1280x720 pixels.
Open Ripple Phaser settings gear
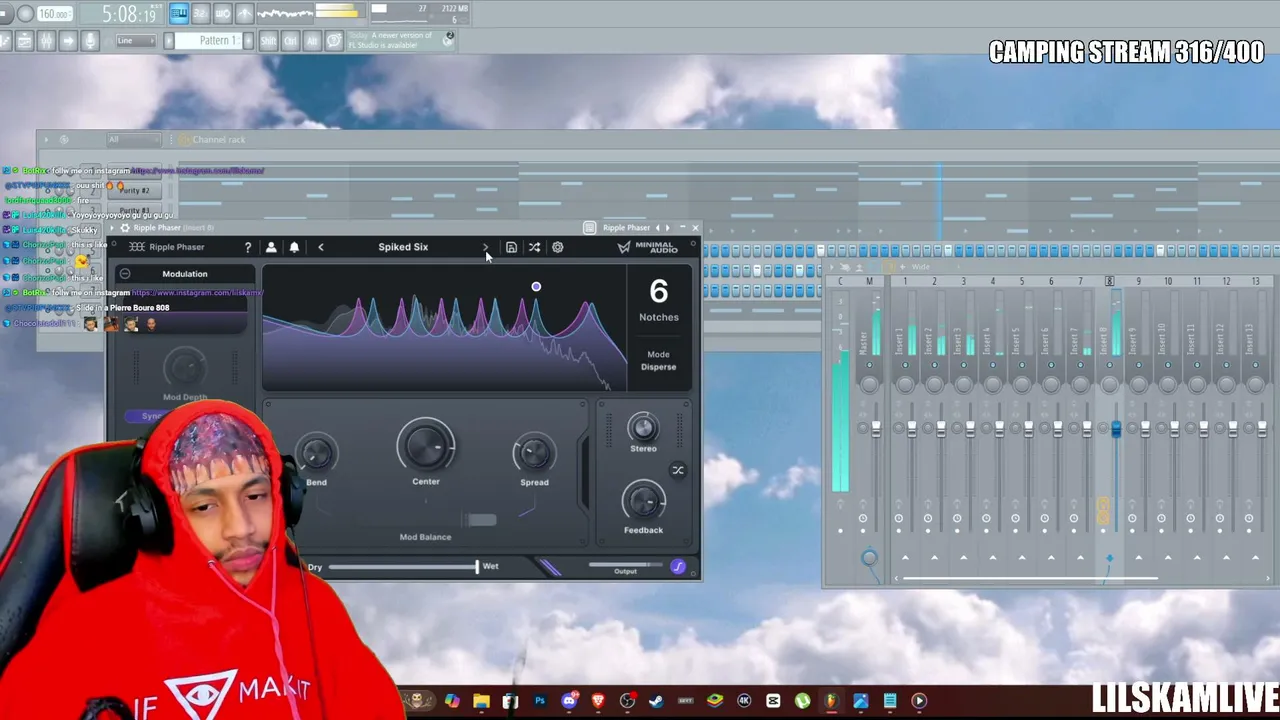pyautogui.click(x=558, y=247)
